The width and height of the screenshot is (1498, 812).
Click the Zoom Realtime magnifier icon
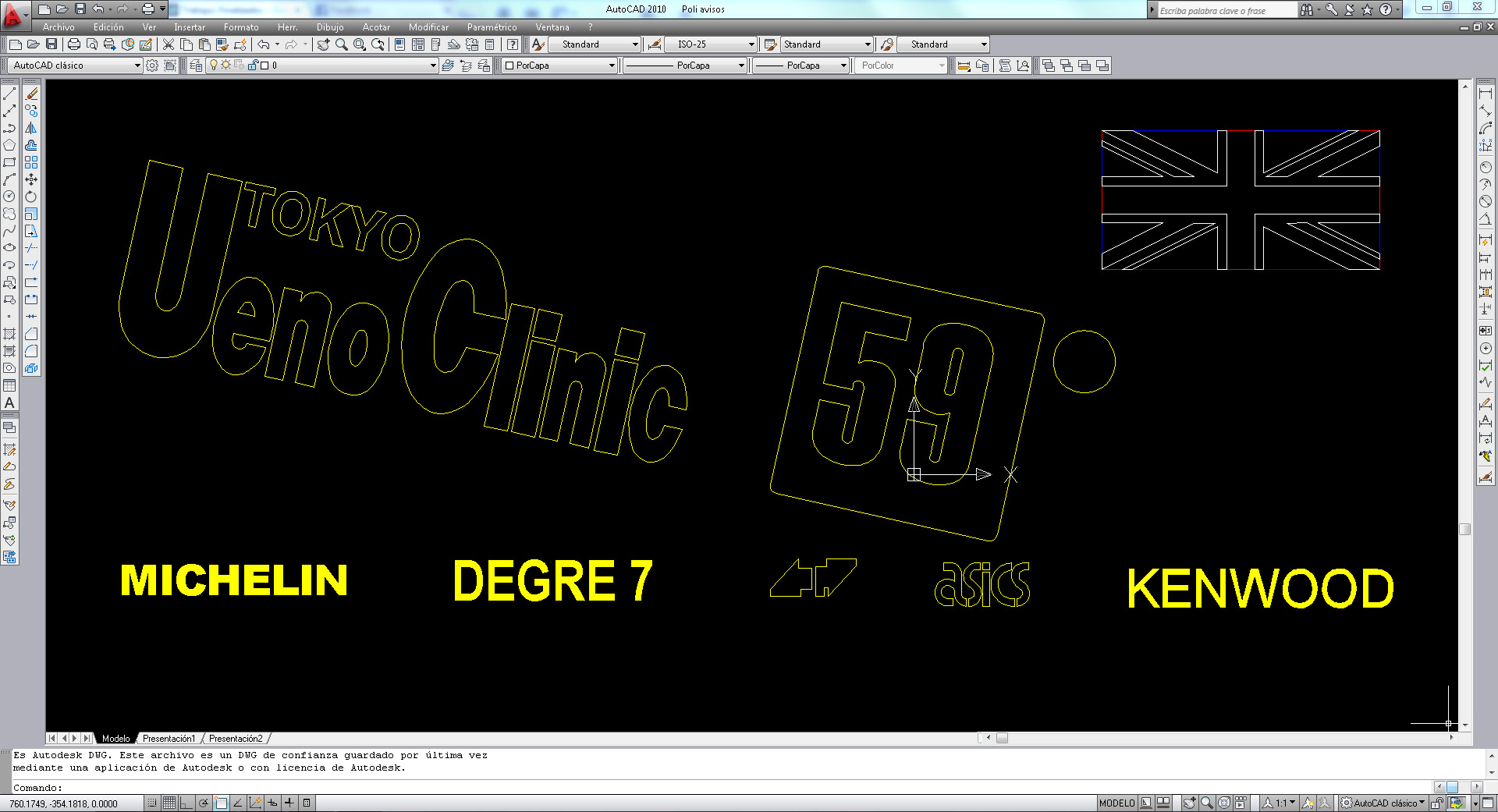pos(341,44)
